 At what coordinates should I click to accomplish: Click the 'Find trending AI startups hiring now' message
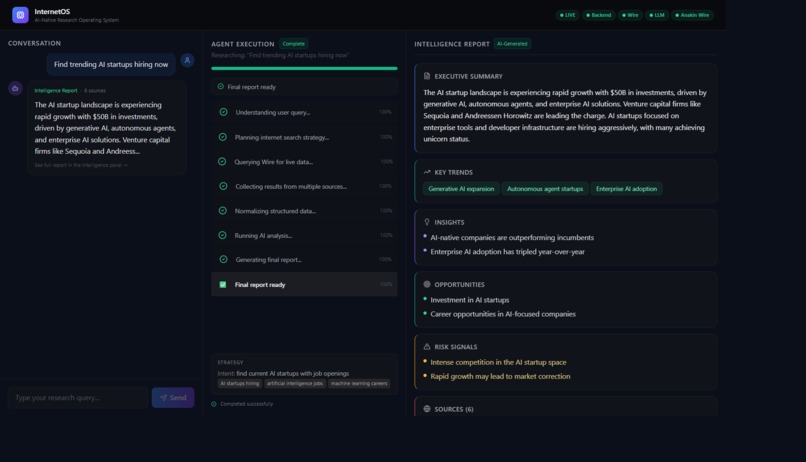111,64
